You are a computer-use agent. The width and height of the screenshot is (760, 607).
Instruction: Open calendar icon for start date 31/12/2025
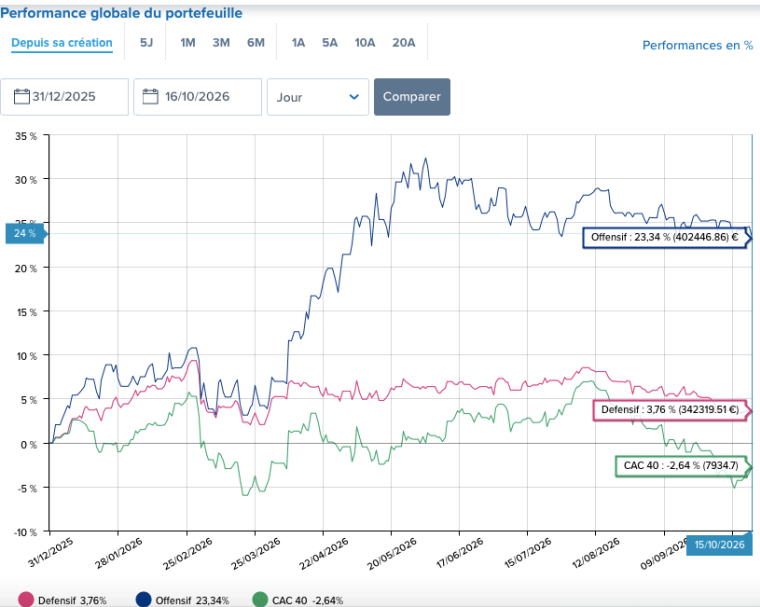(21, 96)
